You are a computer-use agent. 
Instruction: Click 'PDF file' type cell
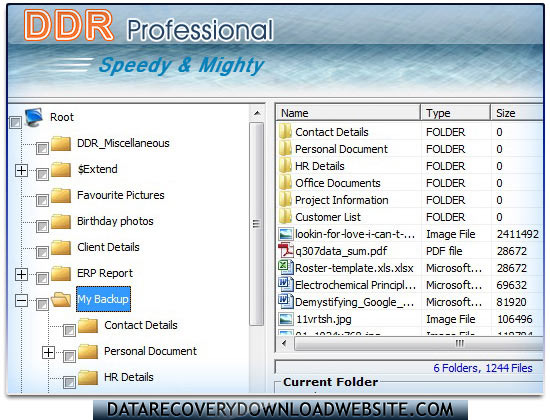pyautogui.click(x=444, y=251)
